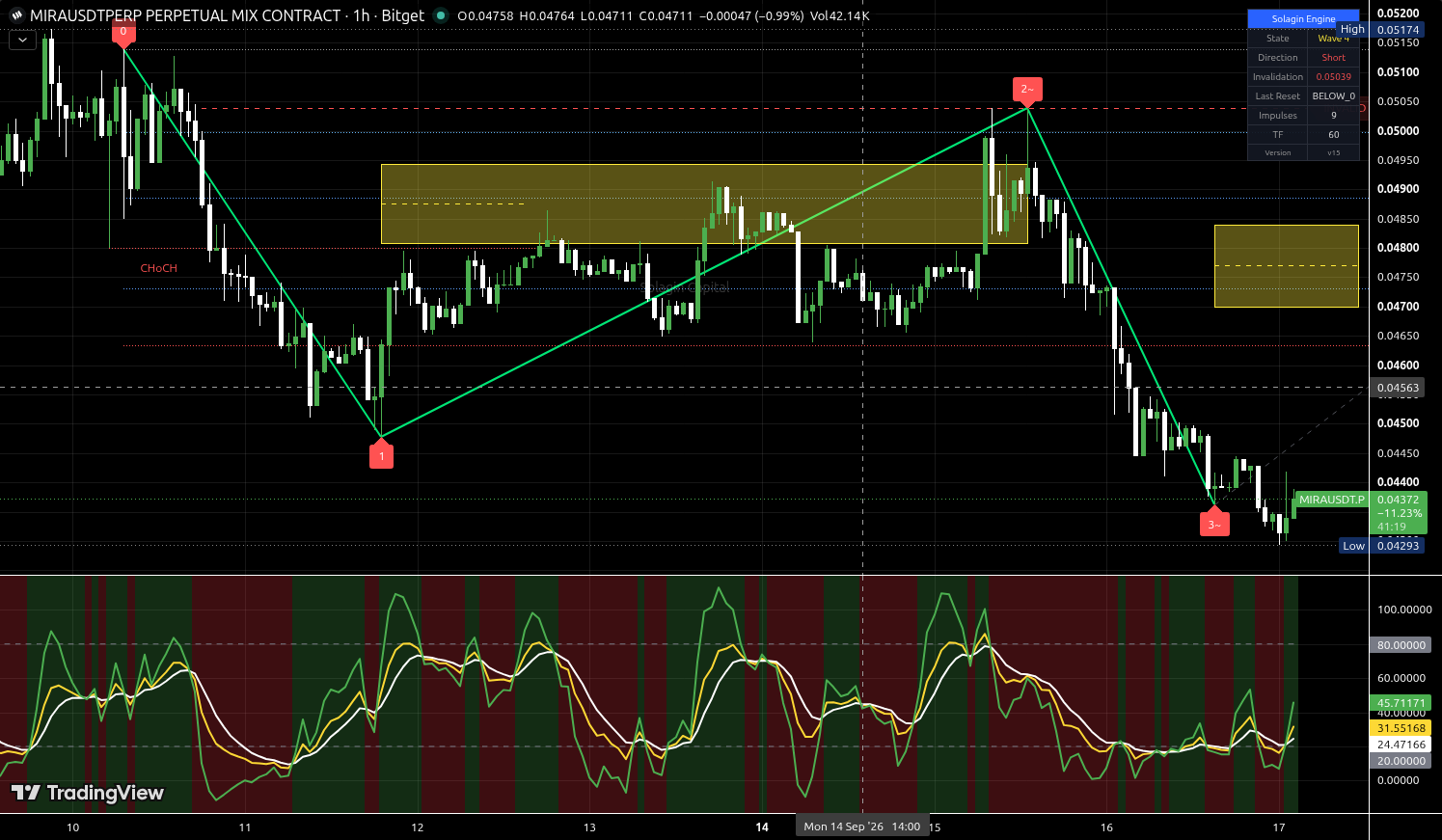Click the MIRA symbol logo icon

[16, 15]
